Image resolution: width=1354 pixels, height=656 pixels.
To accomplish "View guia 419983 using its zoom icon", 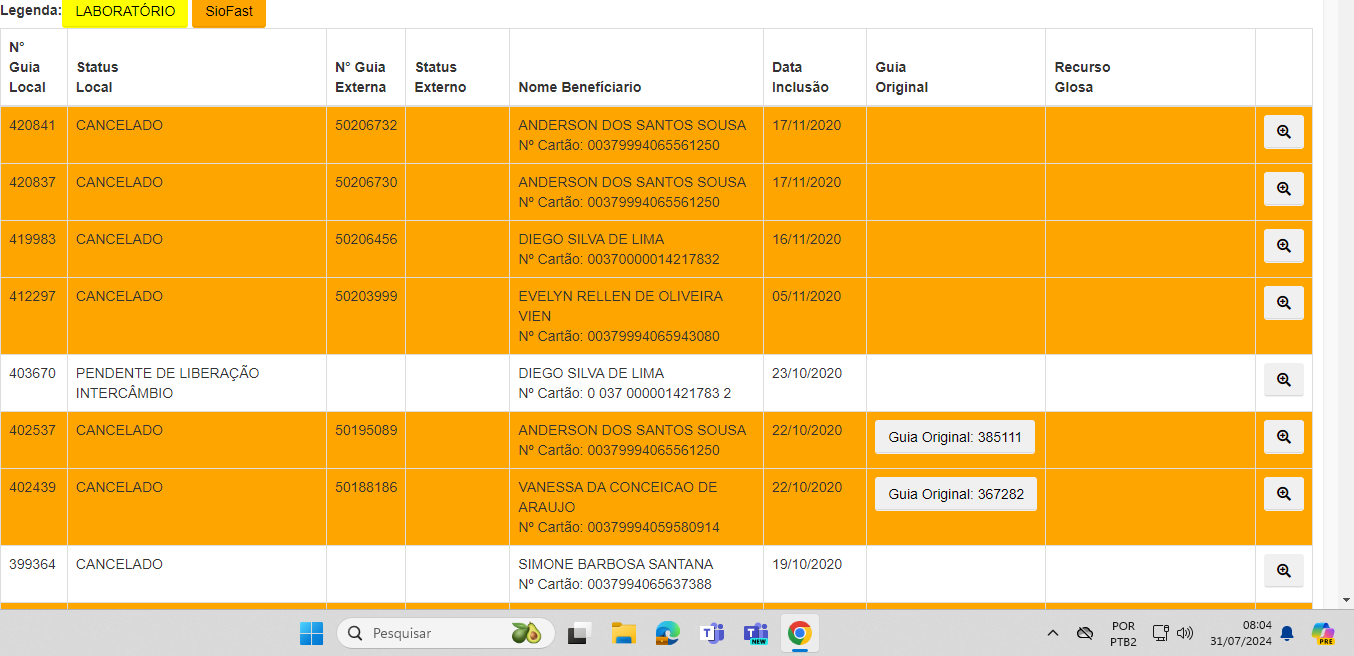I will [1283, 246].
